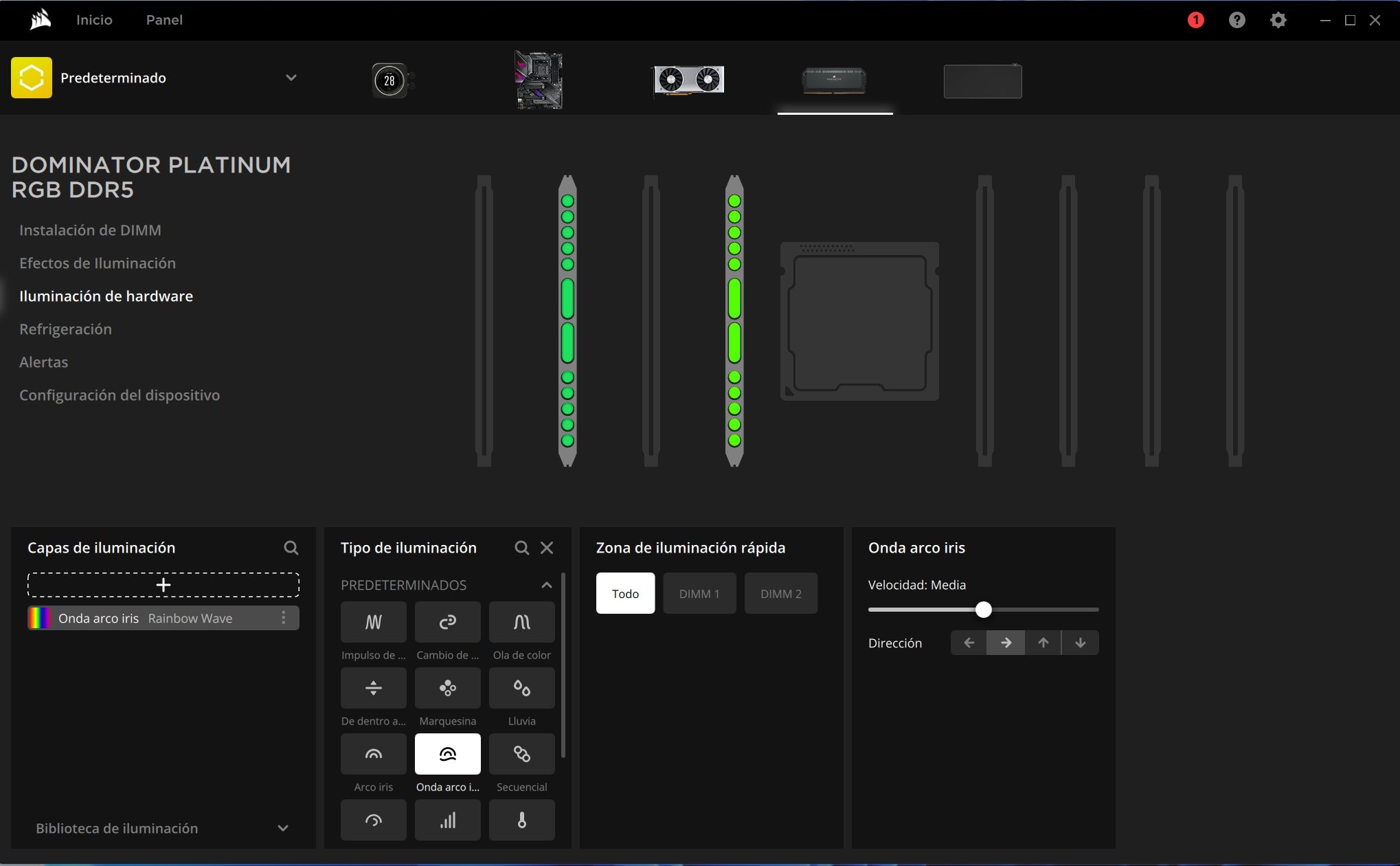Viewport: 1400px width, 866px height.
Task: Select the motherboard device thumbnail
Action: point(539,80)
